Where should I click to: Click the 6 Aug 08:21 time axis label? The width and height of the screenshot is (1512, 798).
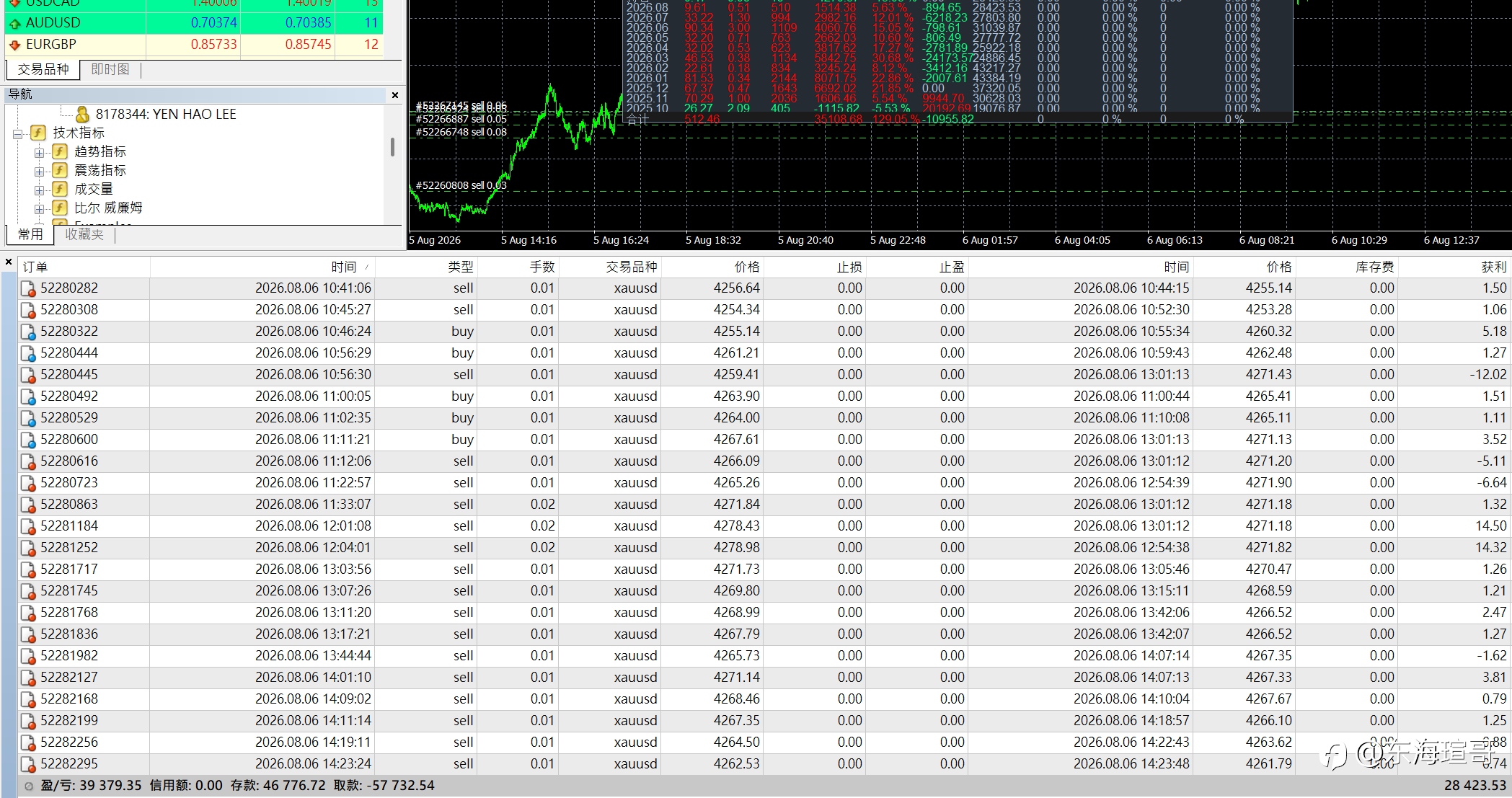click(x=1267, y=240)
